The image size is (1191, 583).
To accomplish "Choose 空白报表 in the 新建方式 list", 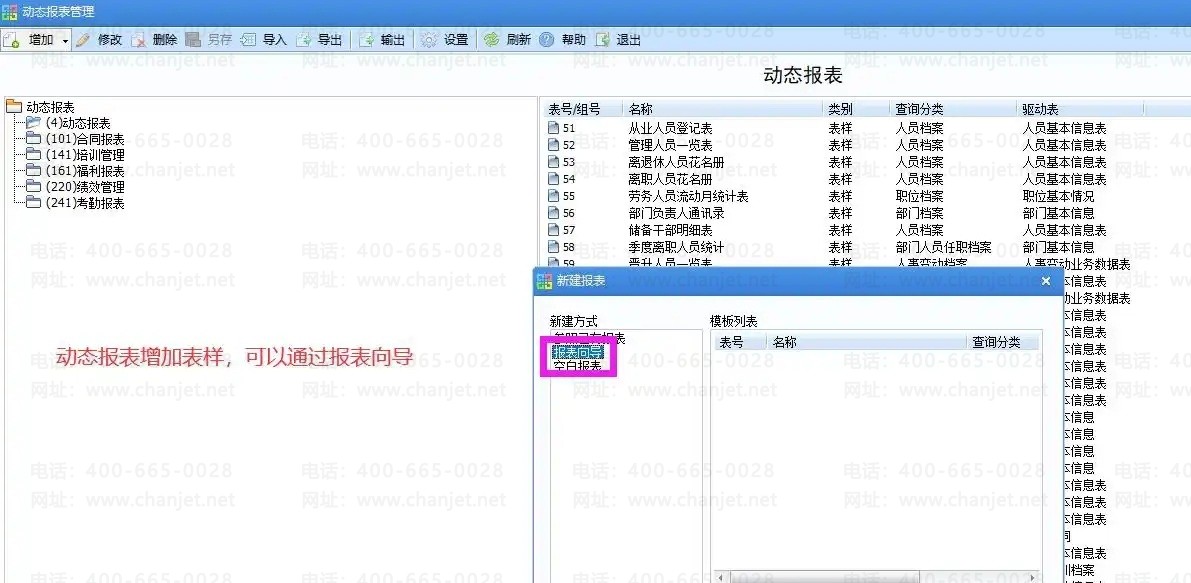I will pyautogui.click(x=578, y=366).
